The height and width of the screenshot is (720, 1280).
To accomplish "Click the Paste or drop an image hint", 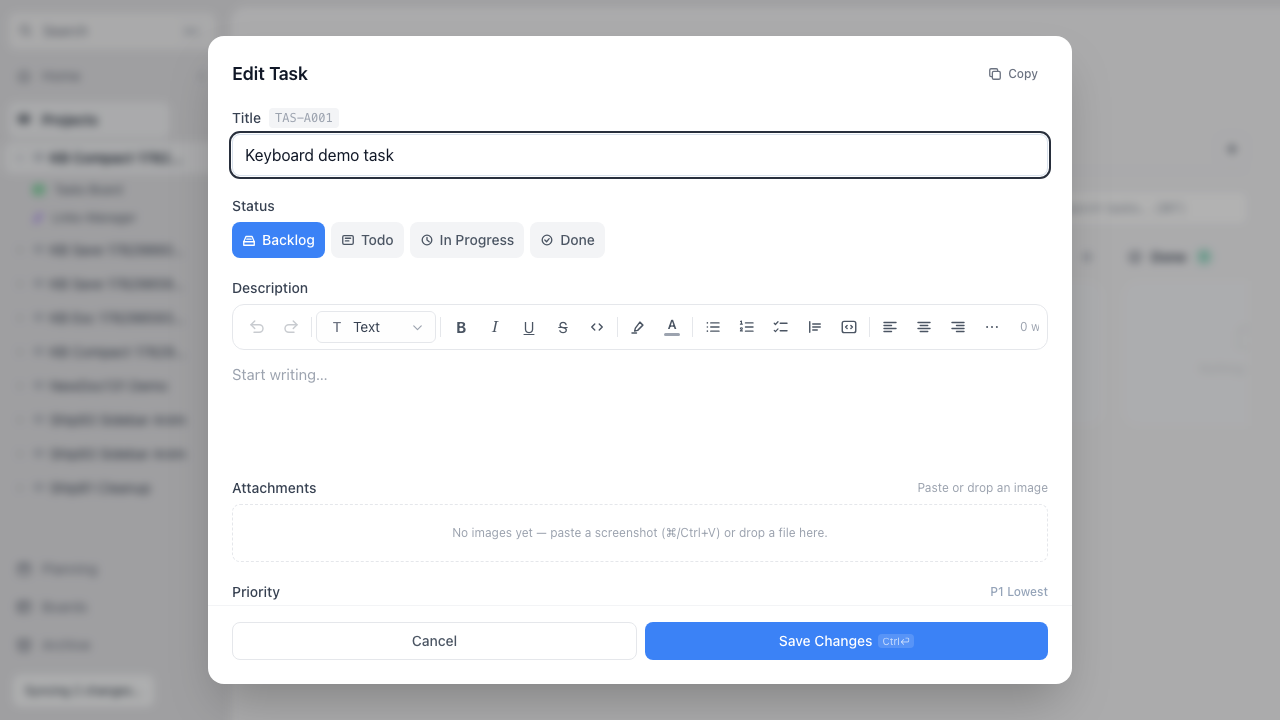I will tap(982, 488).
